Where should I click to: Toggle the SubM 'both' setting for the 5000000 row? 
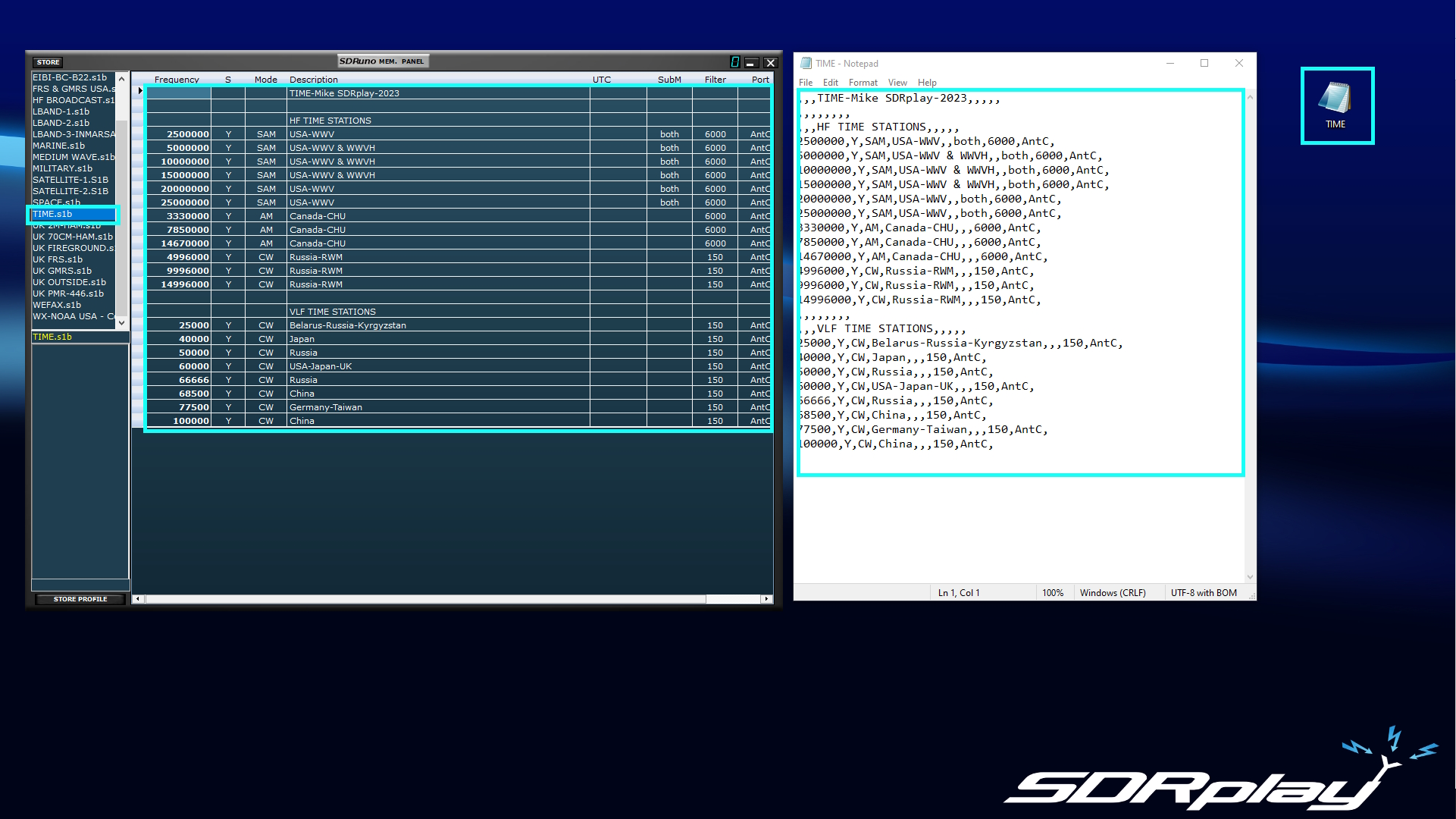coord(669,147)
